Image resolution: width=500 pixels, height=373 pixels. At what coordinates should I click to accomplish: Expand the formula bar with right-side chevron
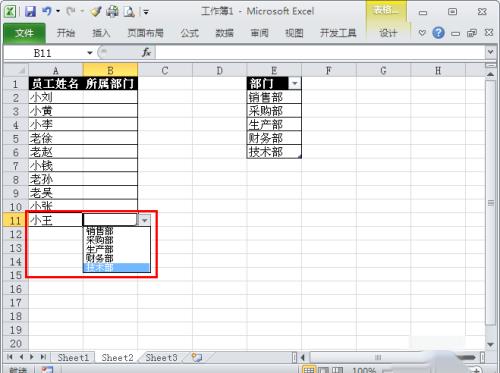pos(490,52)
